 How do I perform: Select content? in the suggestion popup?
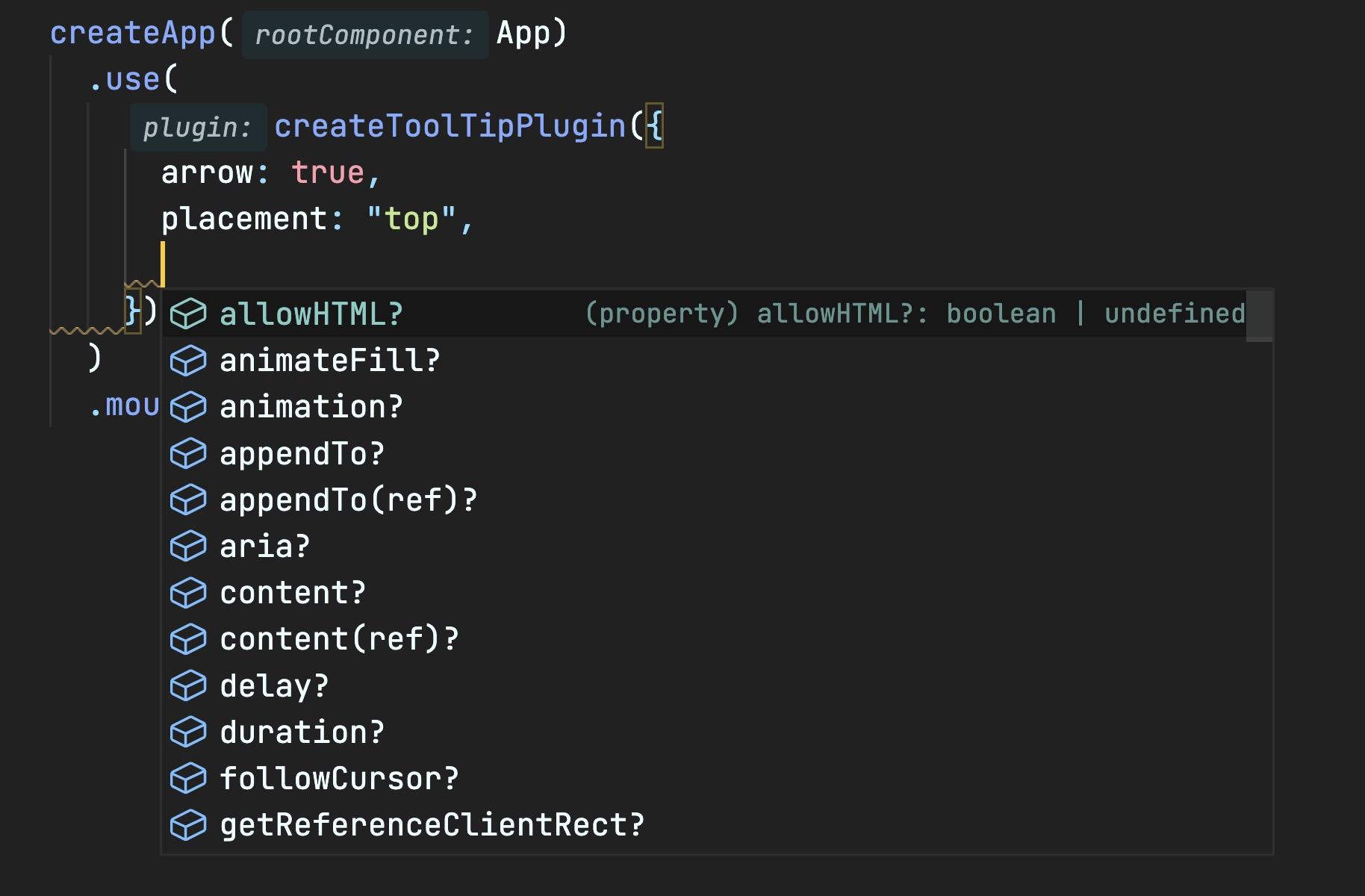click(x=293, y=594)
